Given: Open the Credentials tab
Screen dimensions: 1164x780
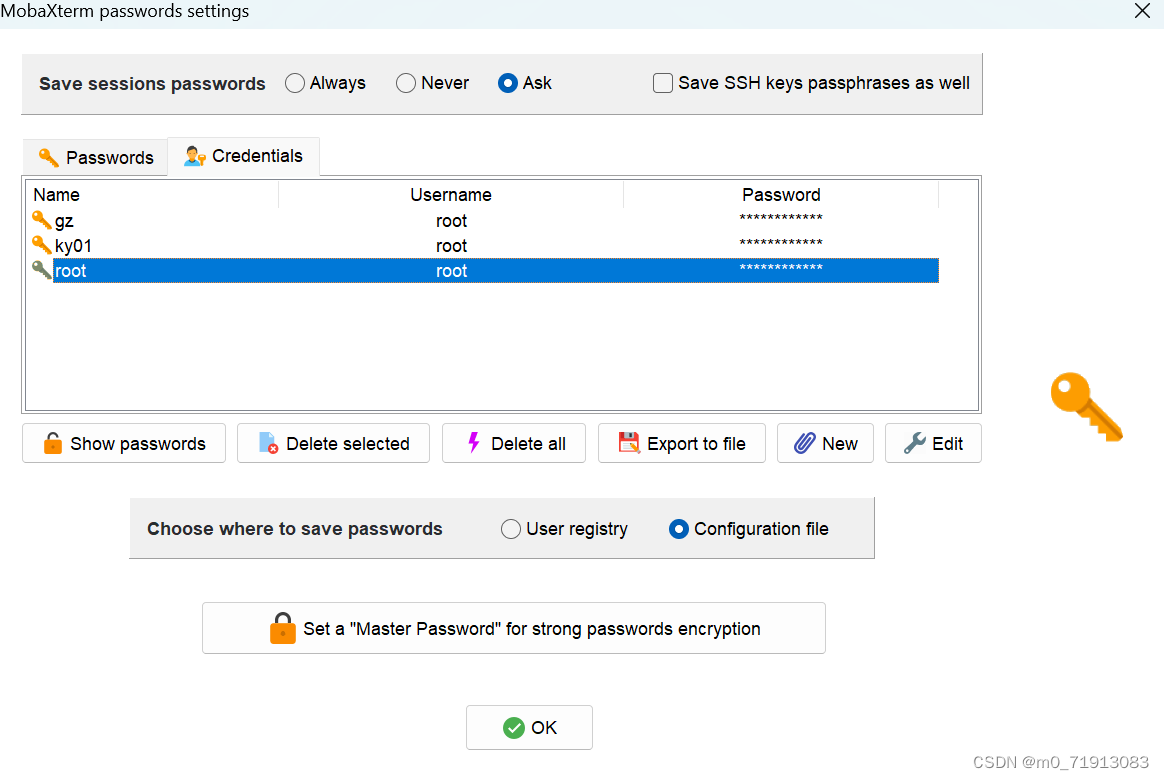Looking at the screenshot, I should (243, 157).
